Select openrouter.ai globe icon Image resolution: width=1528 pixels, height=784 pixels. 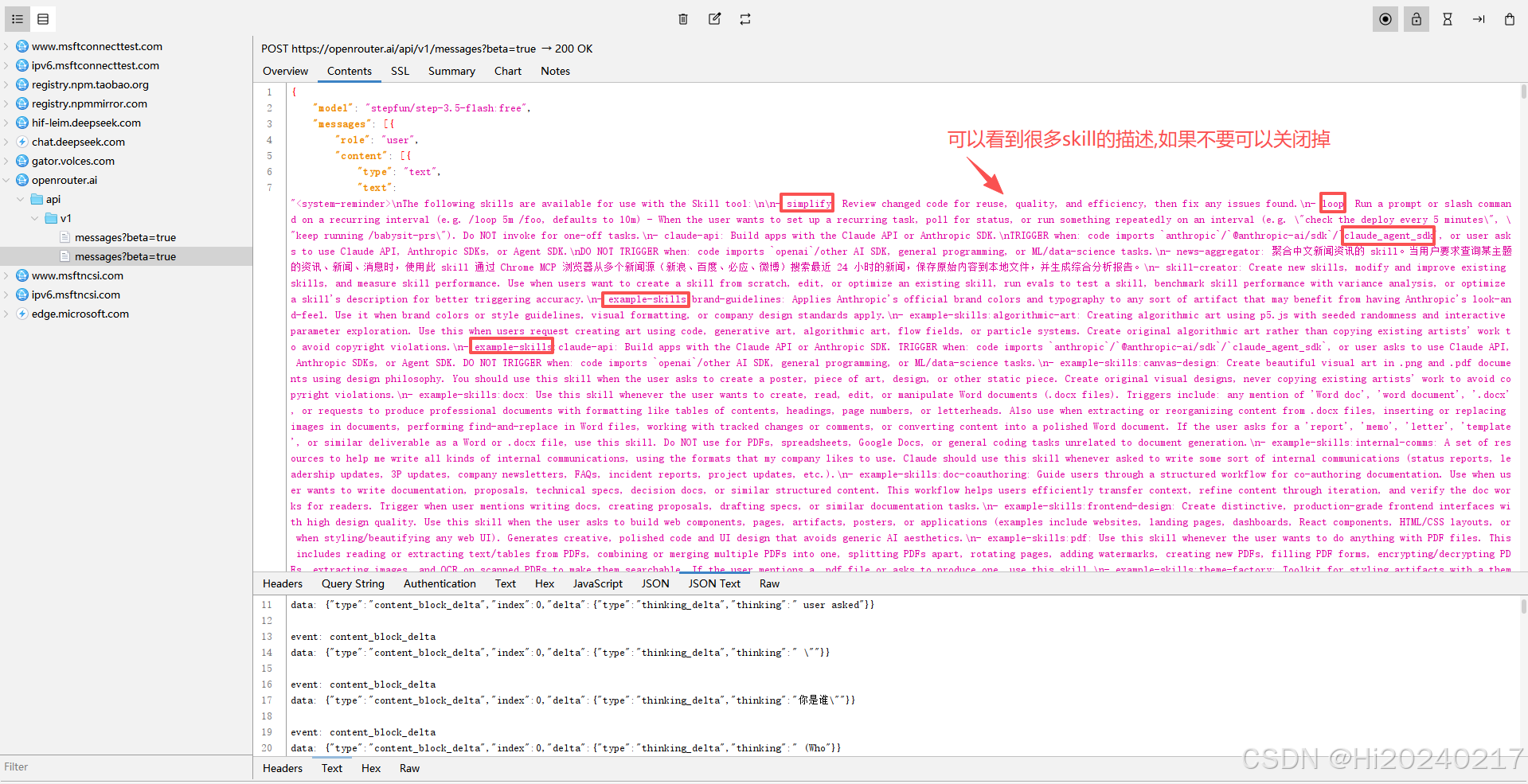point(22,180)
